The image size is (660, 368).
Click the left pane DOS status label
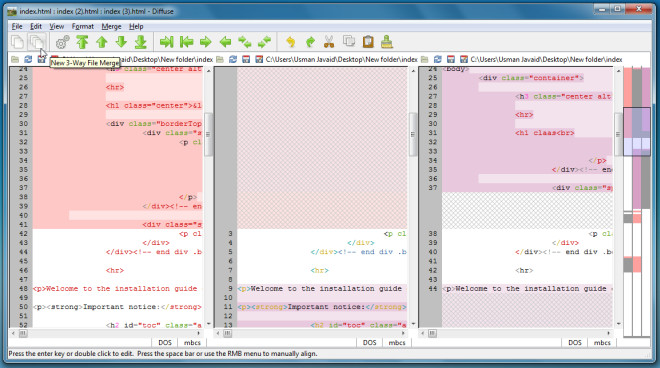(x=165, y=343)
